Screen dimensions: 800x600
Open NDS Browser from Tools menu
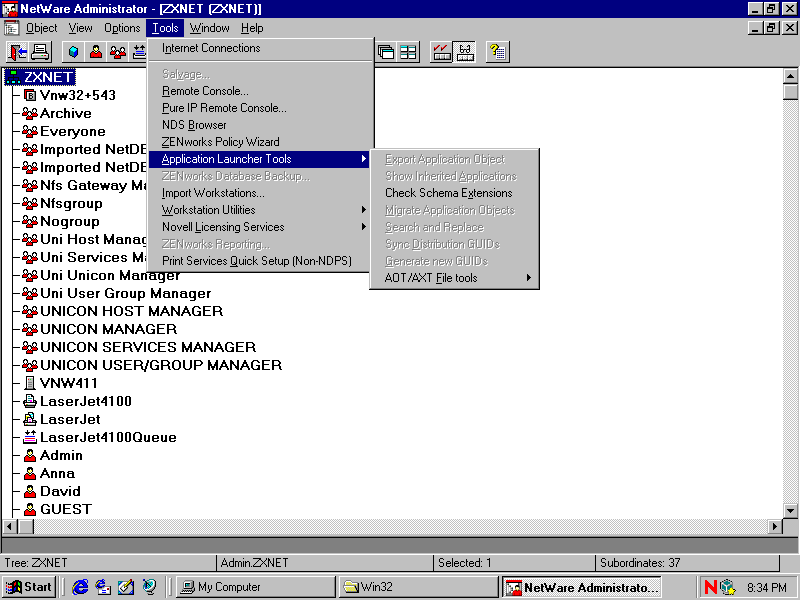(x=259, y=125)
